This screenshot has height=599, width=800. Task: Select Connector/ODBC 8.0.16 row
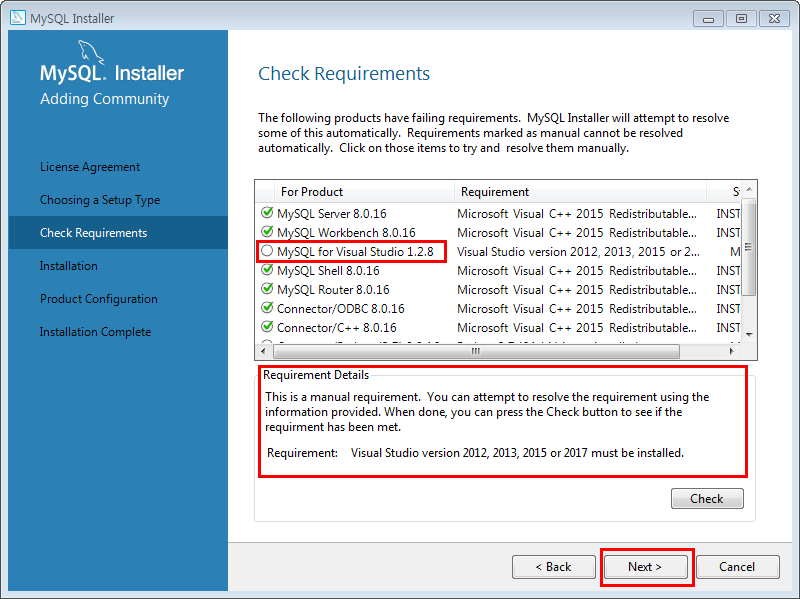(498, 308)
